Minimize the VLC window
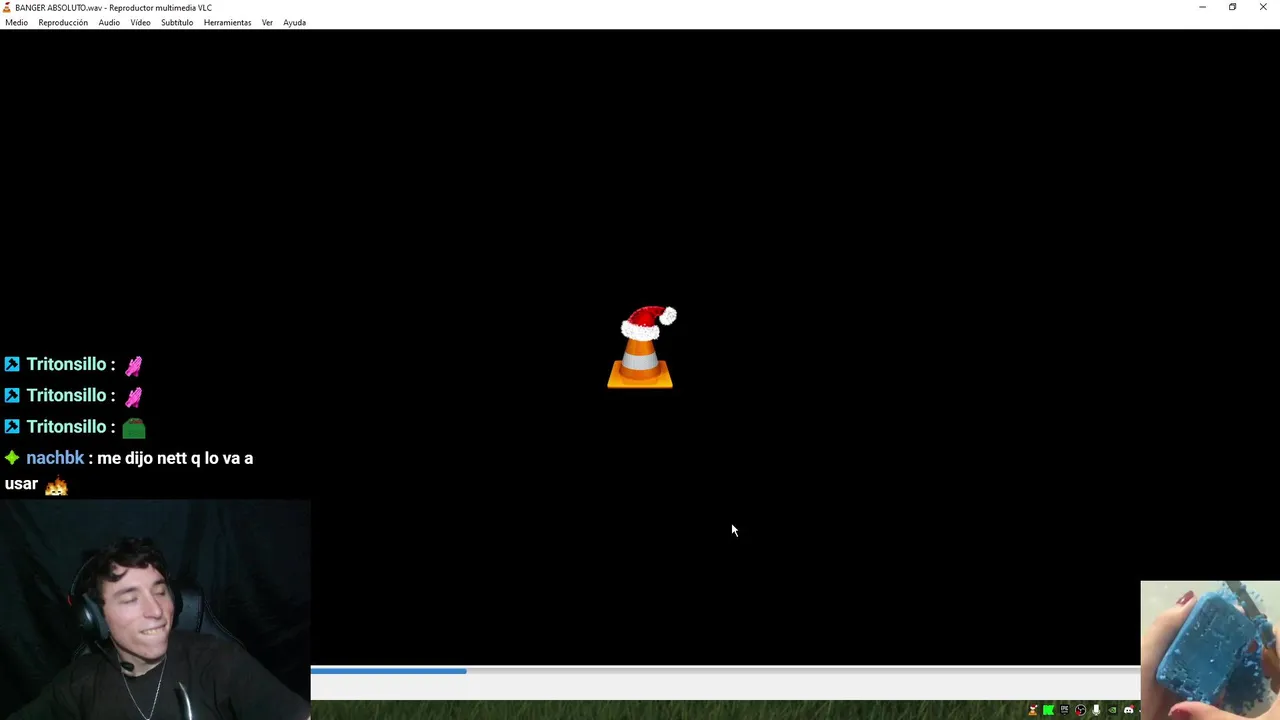Screen dimensions: 1280x720 pos(1202,7)
